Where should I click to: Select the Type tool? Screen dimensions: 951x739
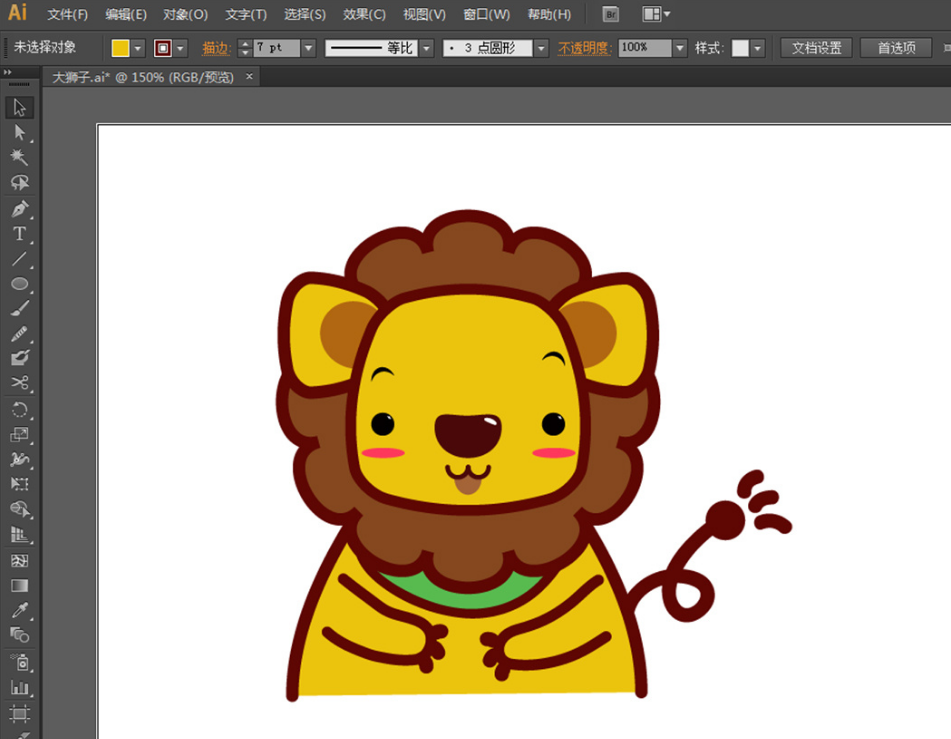pyautogui.click(x=19, y=234)
